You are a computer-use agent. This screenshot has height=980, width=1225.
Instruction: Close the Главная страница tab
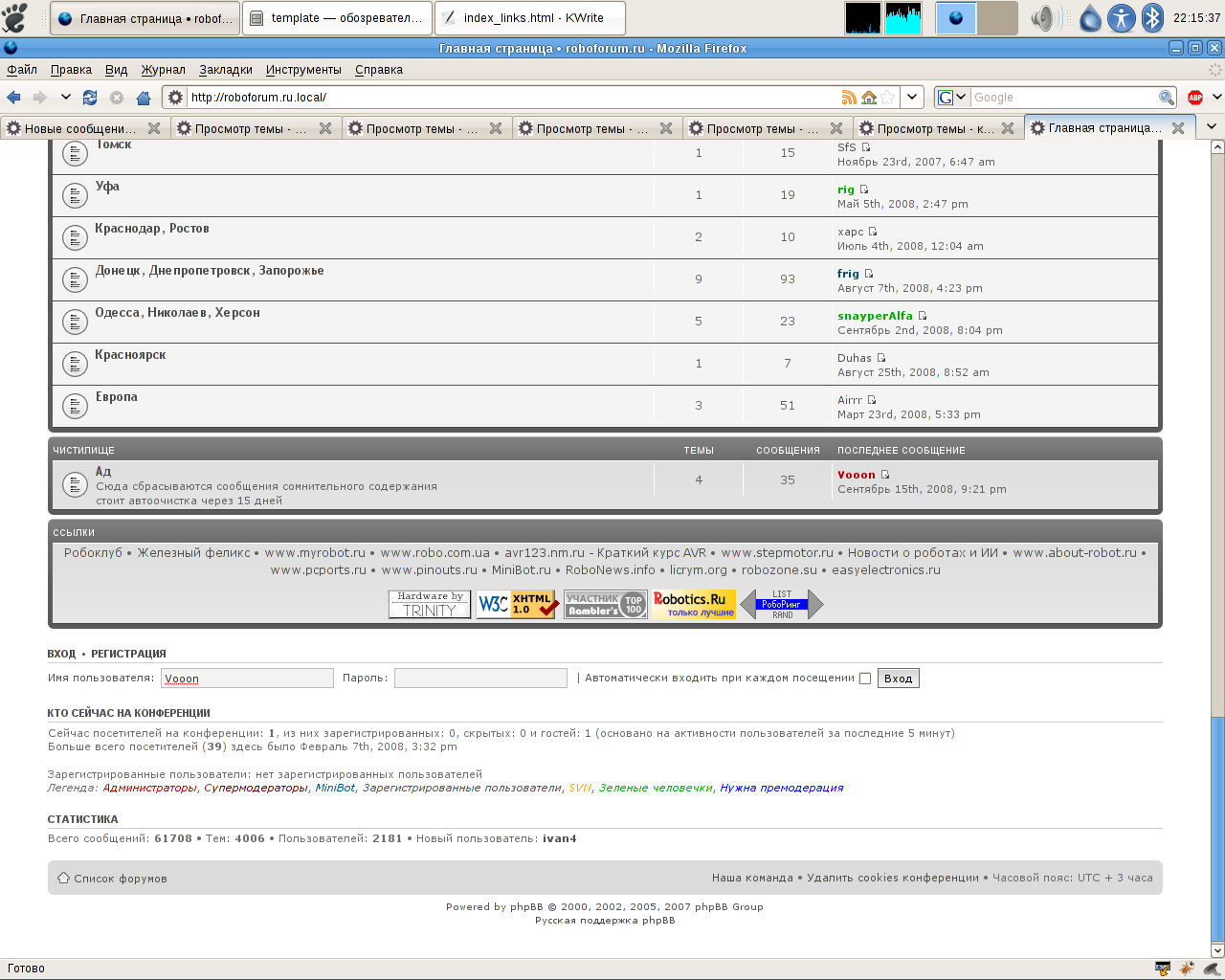1178,128
